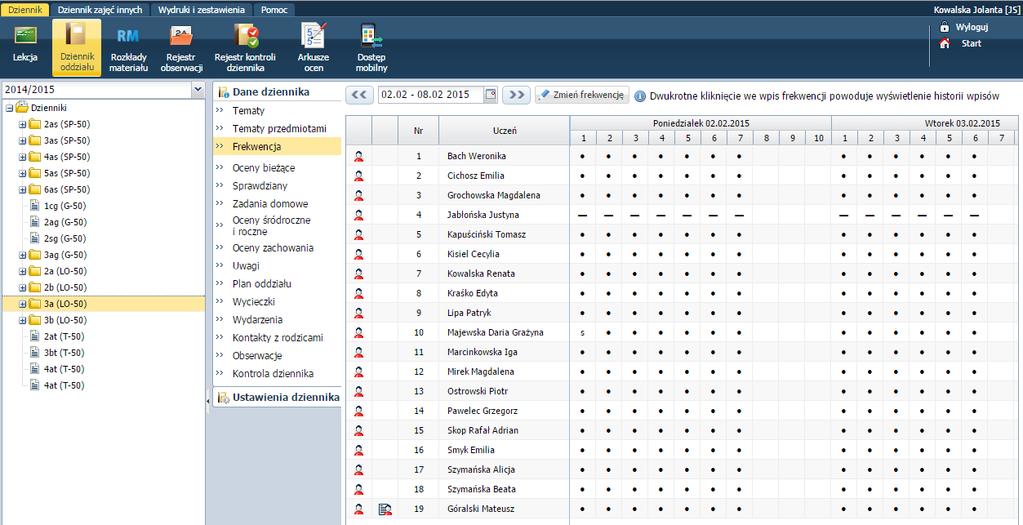Click student icon for Góralski Mateusz
This screenshot has width=1023, height=525.
coord(359,509)
